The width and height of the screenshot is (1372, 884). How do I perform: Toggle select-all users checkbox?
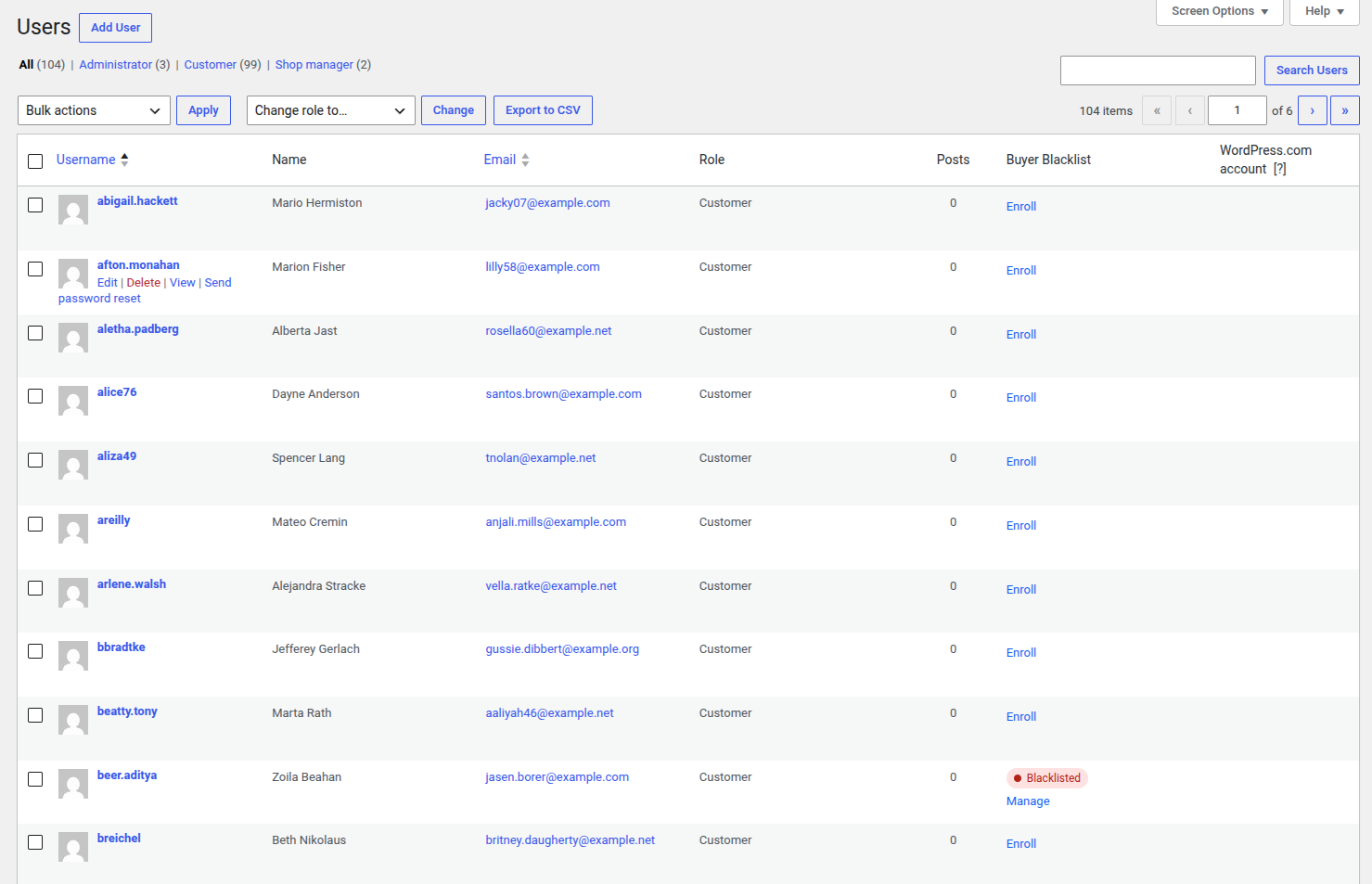point(35,161)
